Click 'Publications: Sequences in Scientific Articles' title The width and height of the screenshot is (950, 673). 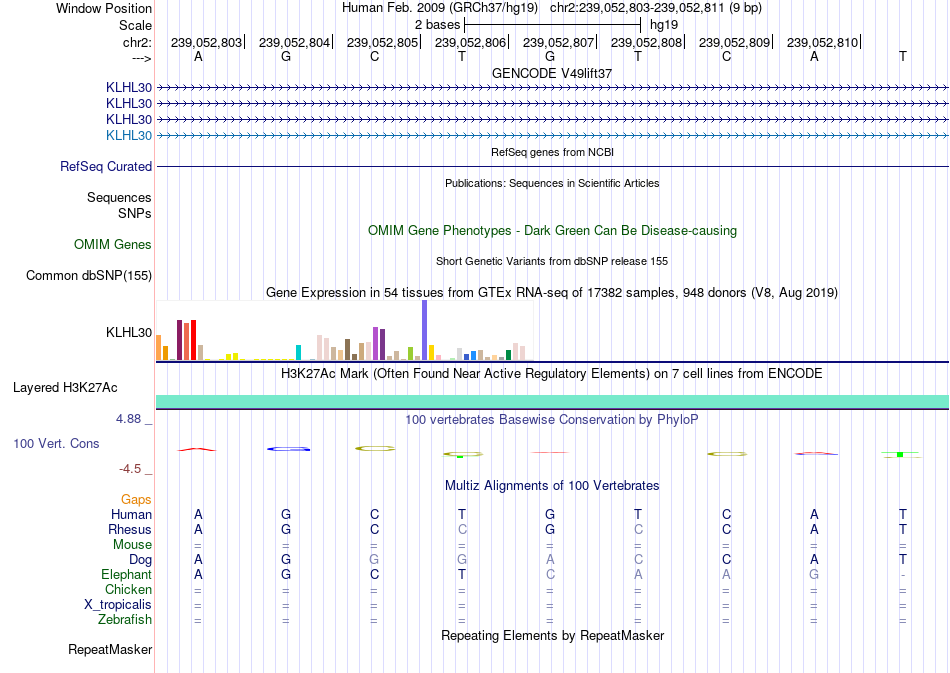click(552, 183)
